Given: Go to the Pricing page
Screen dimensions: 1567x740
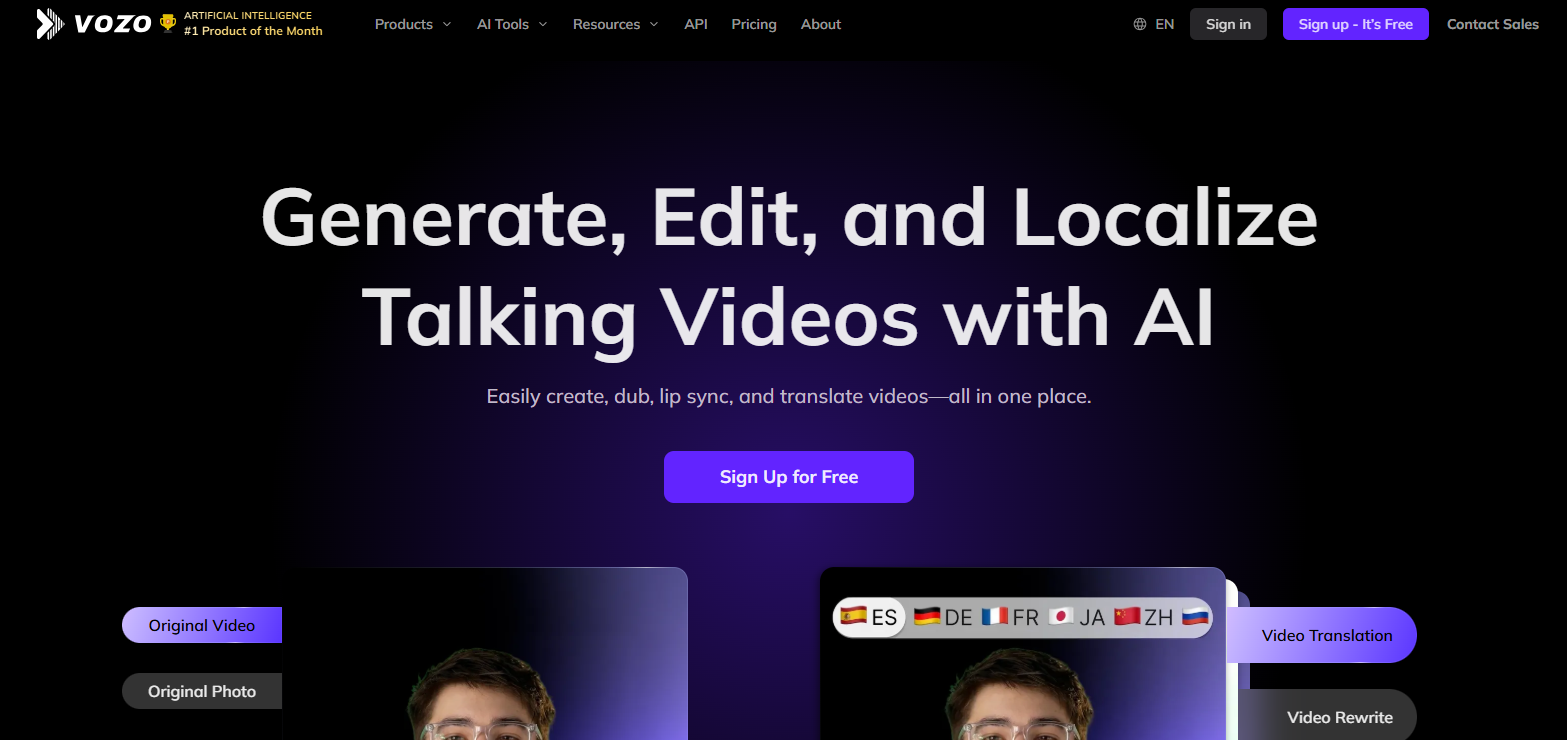Looking at the screenshot, I should (x=754, y=24).
